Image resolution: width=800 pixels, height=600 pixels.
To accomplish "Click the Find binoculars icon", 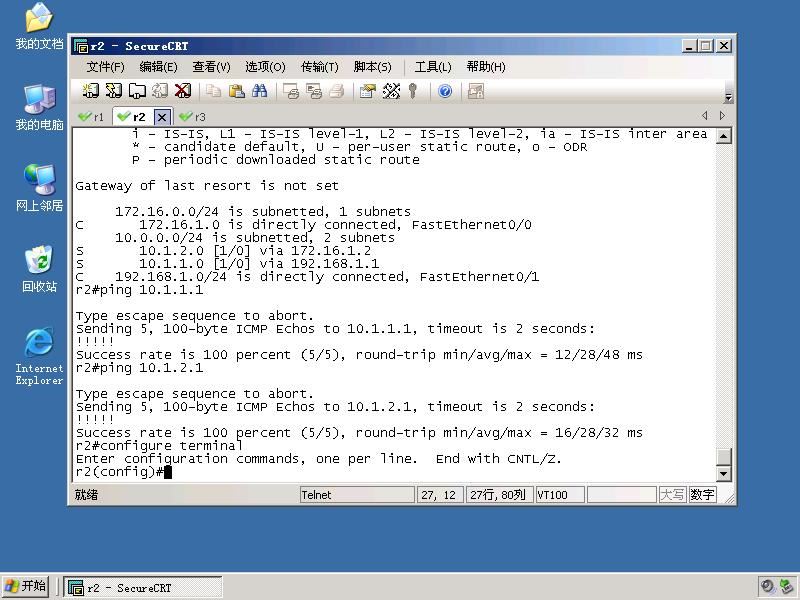I will [x=259, y=91].
